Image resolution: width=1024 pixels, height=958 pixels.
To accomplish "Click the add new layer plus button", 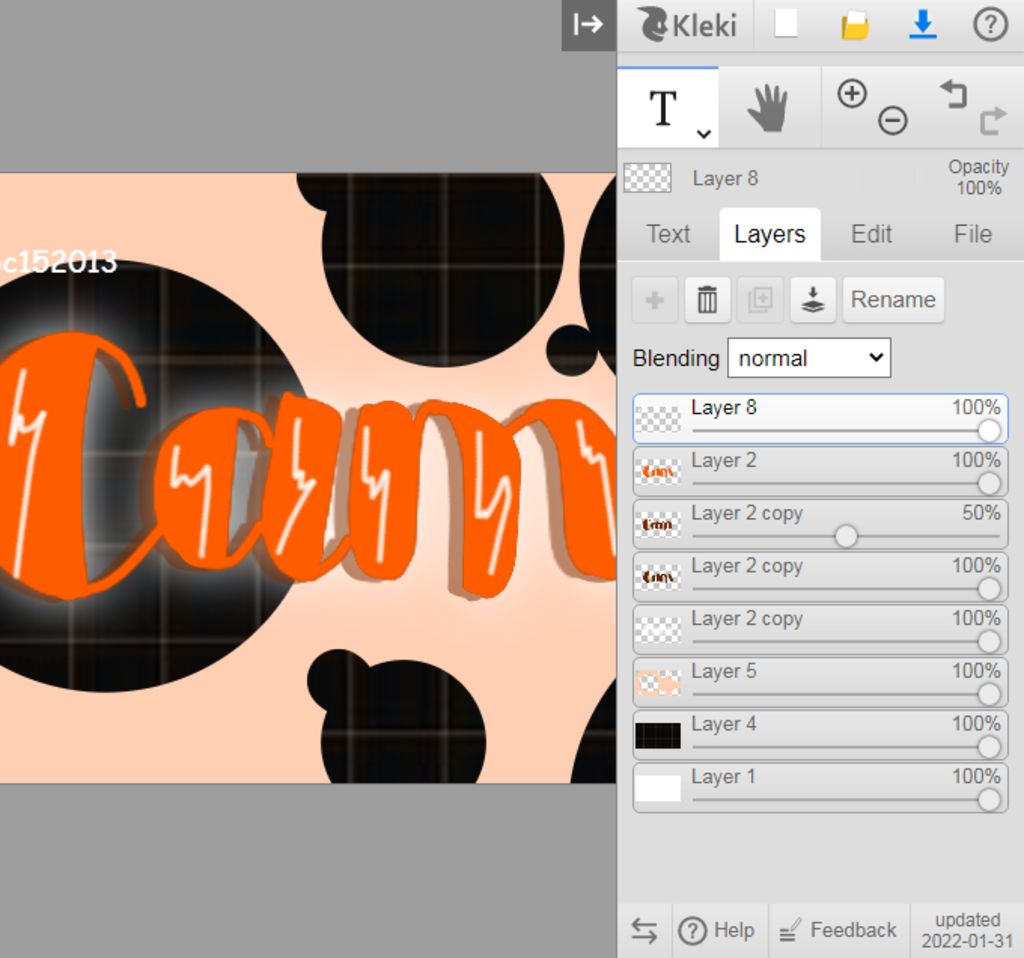I will click(654, 300).
